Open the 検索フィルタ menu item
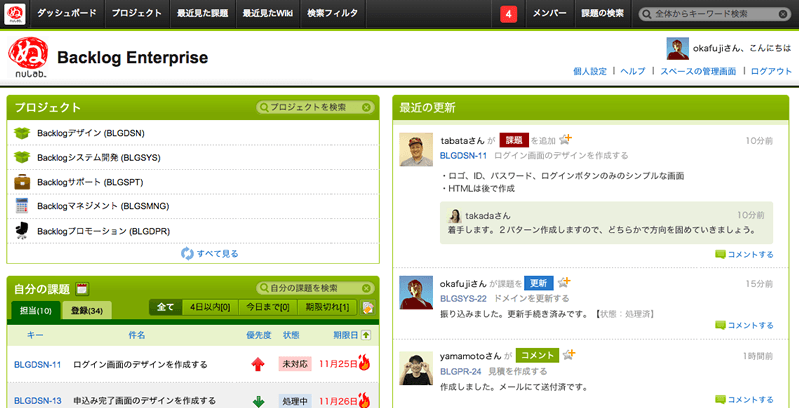Screen dimensions: 799x408 (x=333, y=14)
